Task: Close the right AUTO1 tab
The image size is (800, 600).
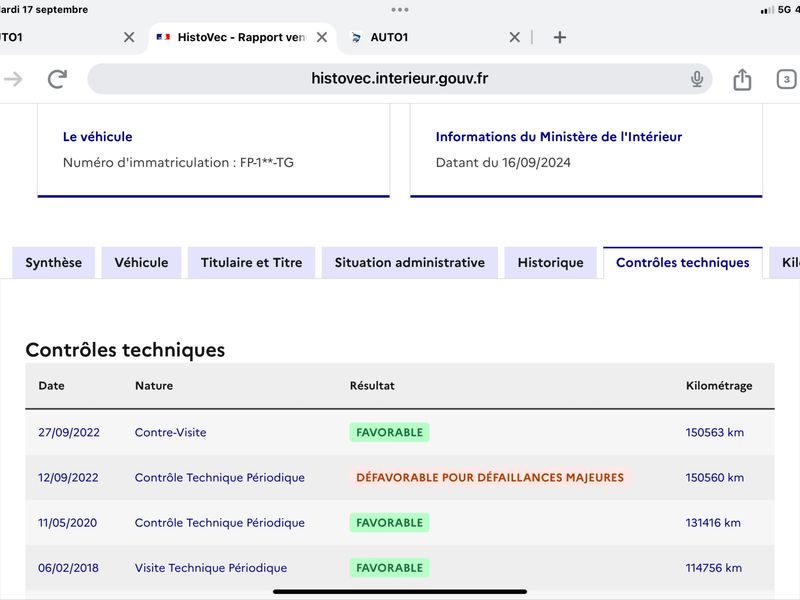Action: tap(515, 37)
